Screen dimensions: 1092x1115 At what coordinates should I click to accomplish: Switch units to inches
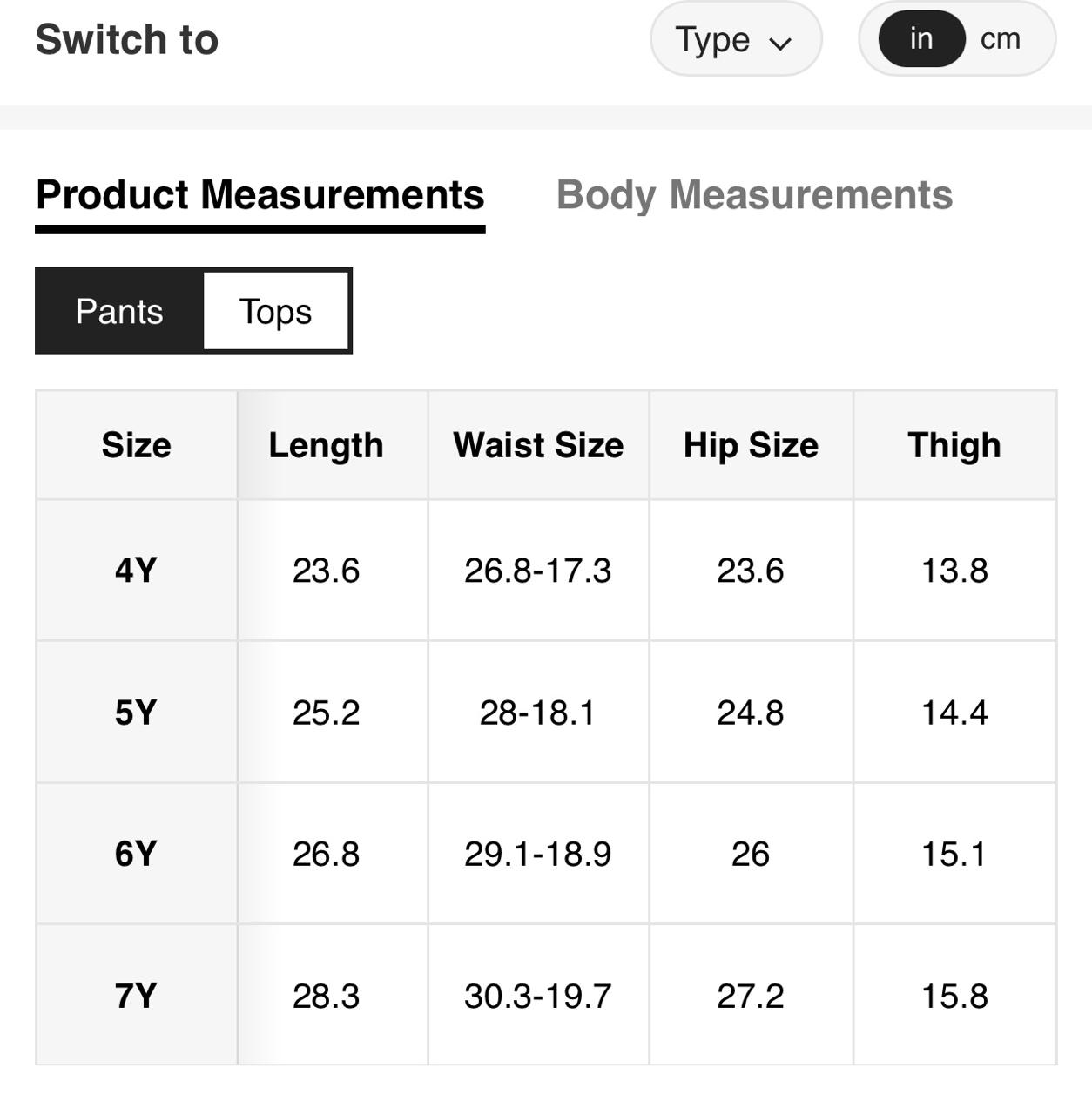921,39
